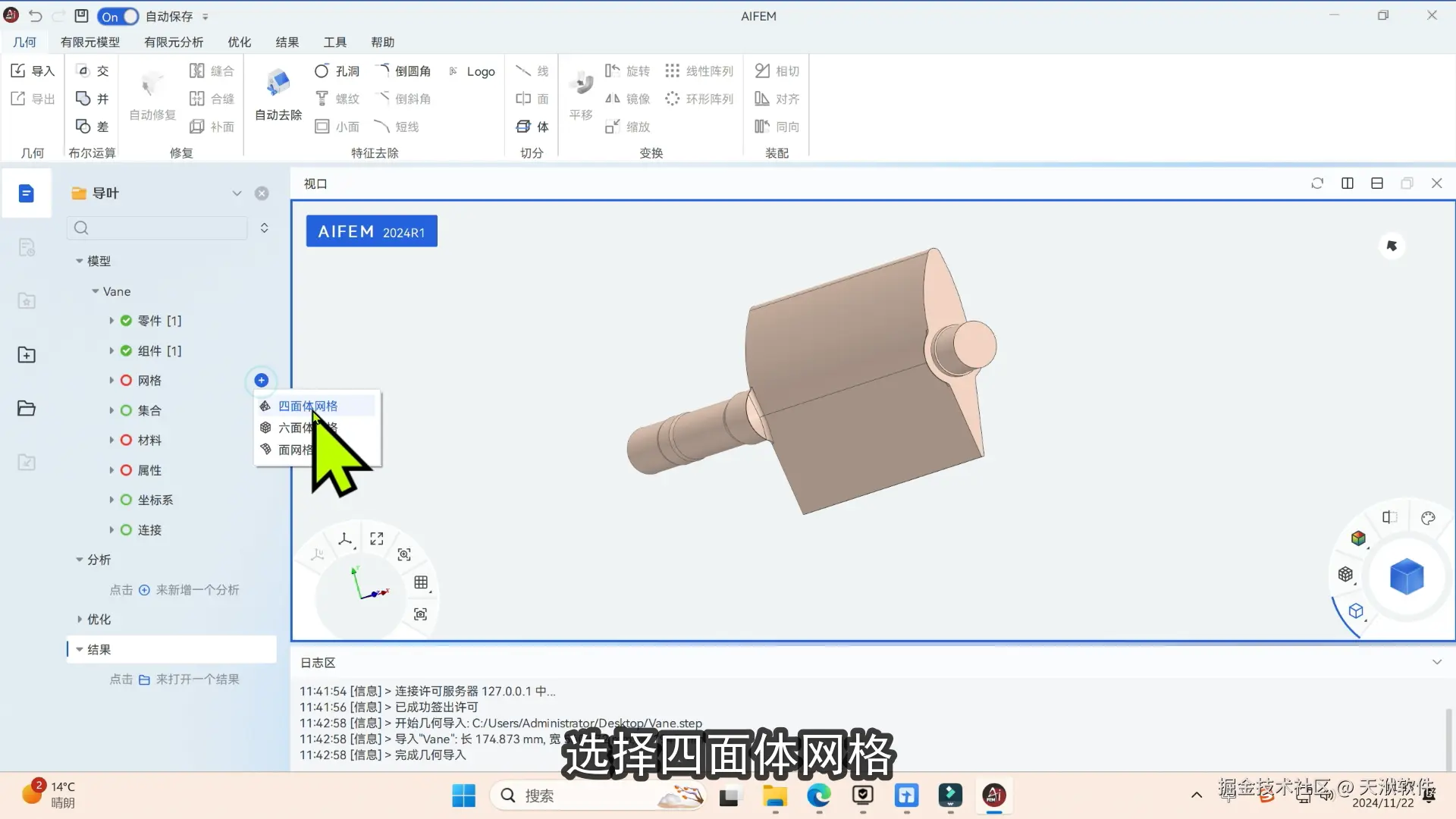
Task: Collapse the 模型 tree section
Action: [x=79, y=261]
